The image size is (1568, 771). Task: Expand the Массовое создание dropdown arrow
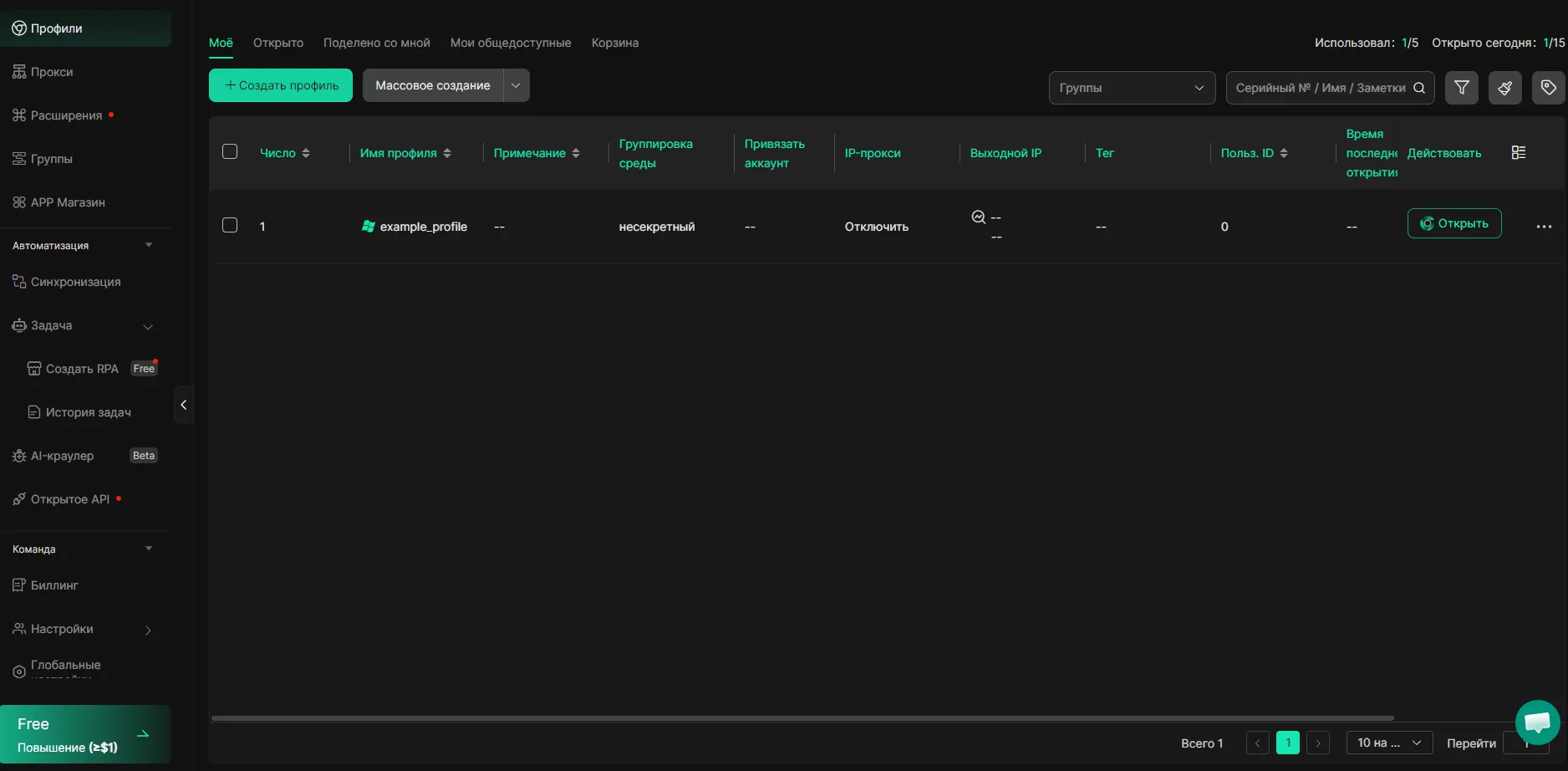pos(516,85)
